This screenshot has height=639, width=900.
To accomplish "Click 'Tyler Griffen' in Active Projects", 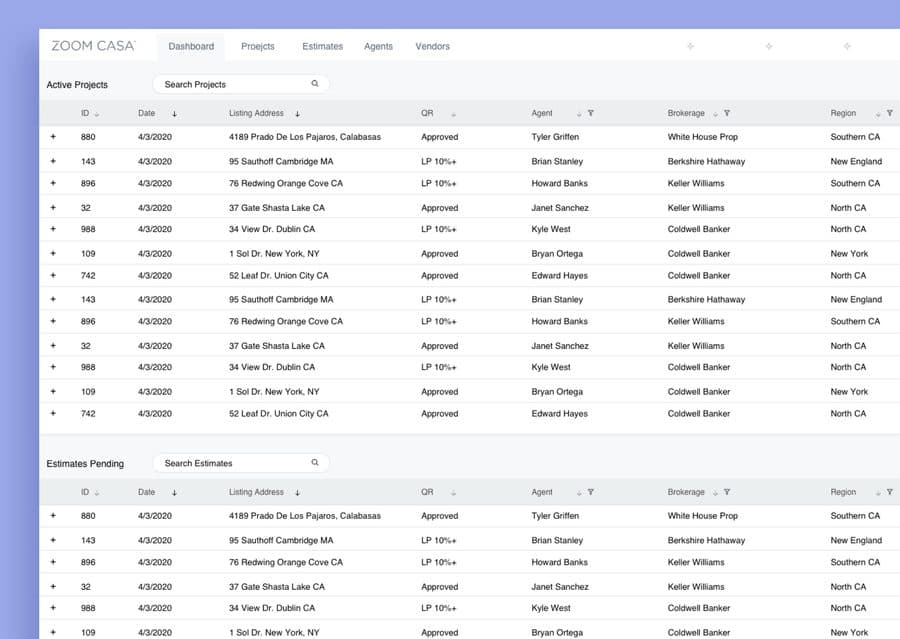I will [555, 137].
